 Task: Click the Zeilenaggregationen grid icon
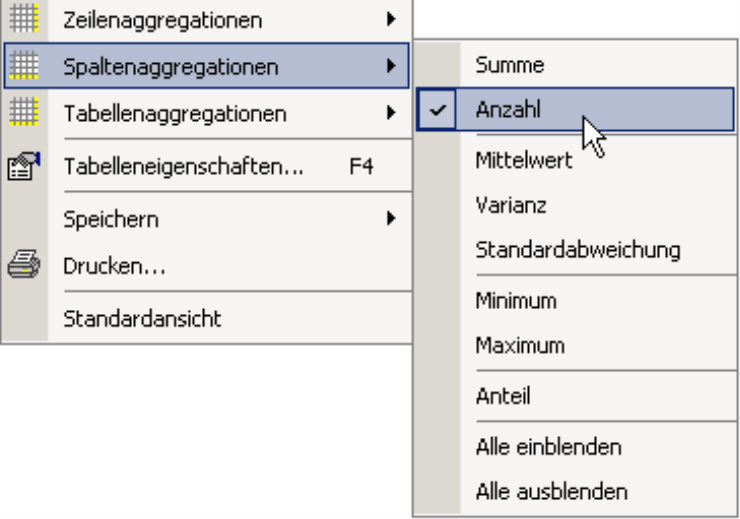24,19
